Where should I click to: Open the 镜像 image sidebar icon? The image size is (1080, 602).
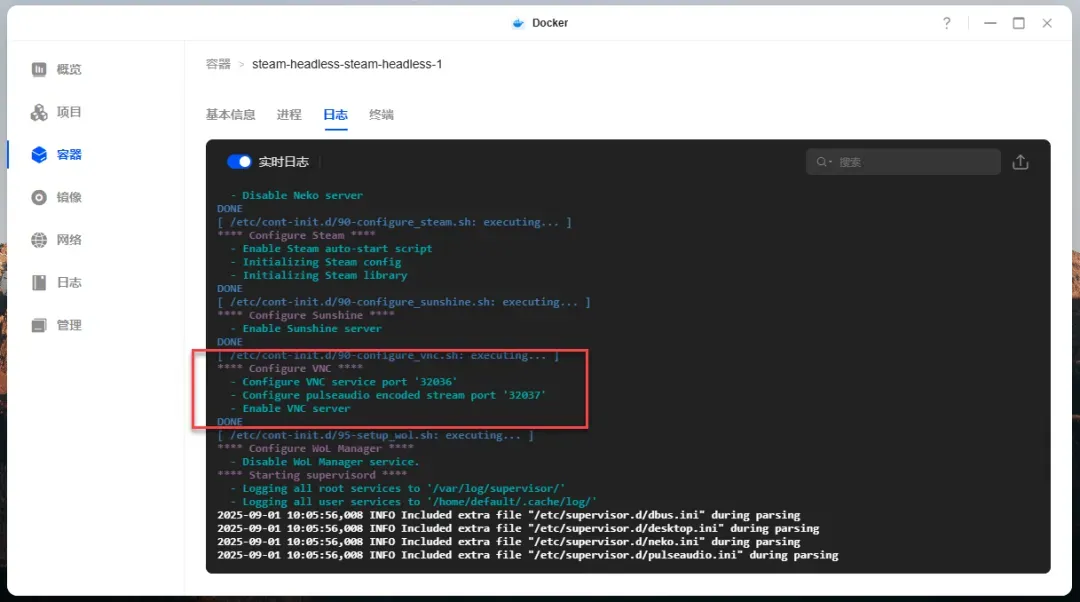(x=39, y=198)
